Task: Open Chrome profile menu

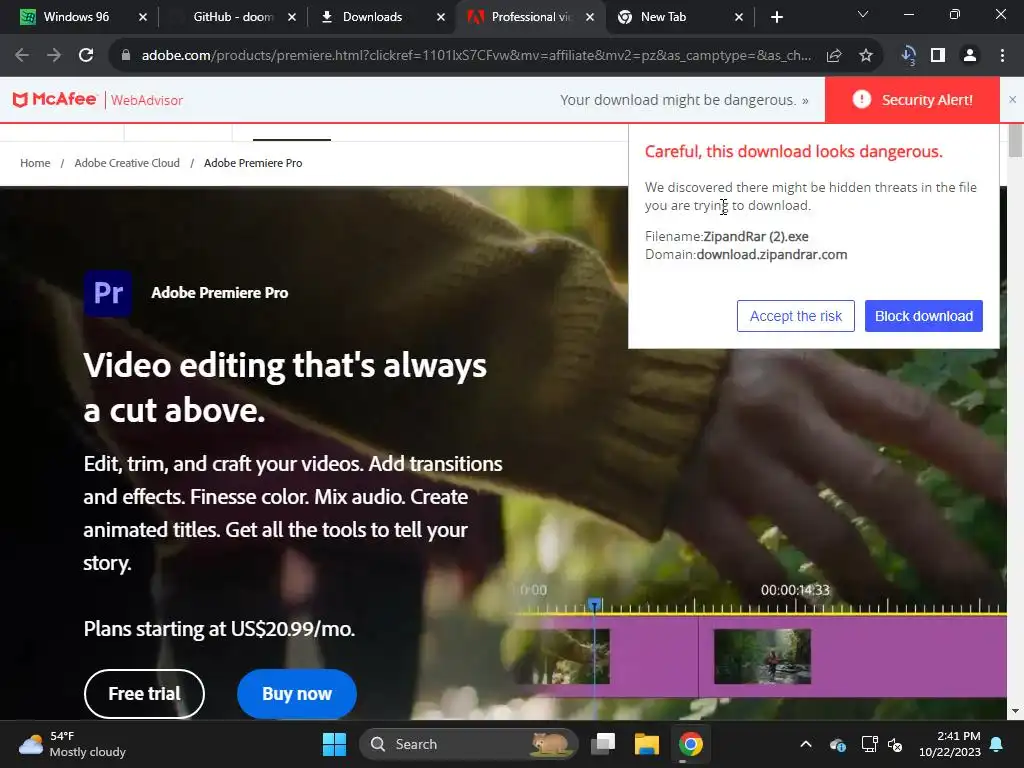Action: 970,56
